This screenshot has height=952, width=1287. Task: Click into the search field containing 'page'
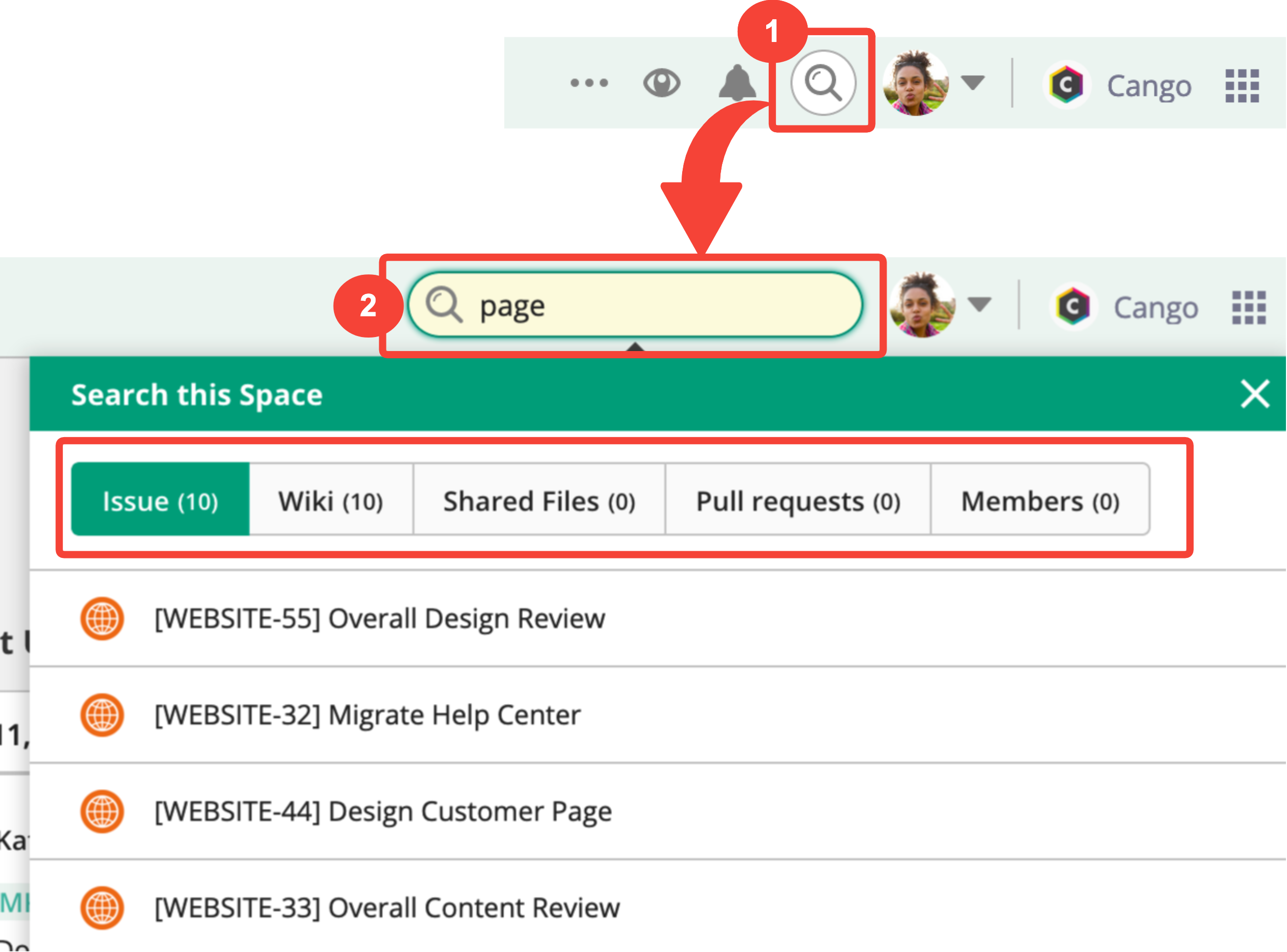point(636,305)
